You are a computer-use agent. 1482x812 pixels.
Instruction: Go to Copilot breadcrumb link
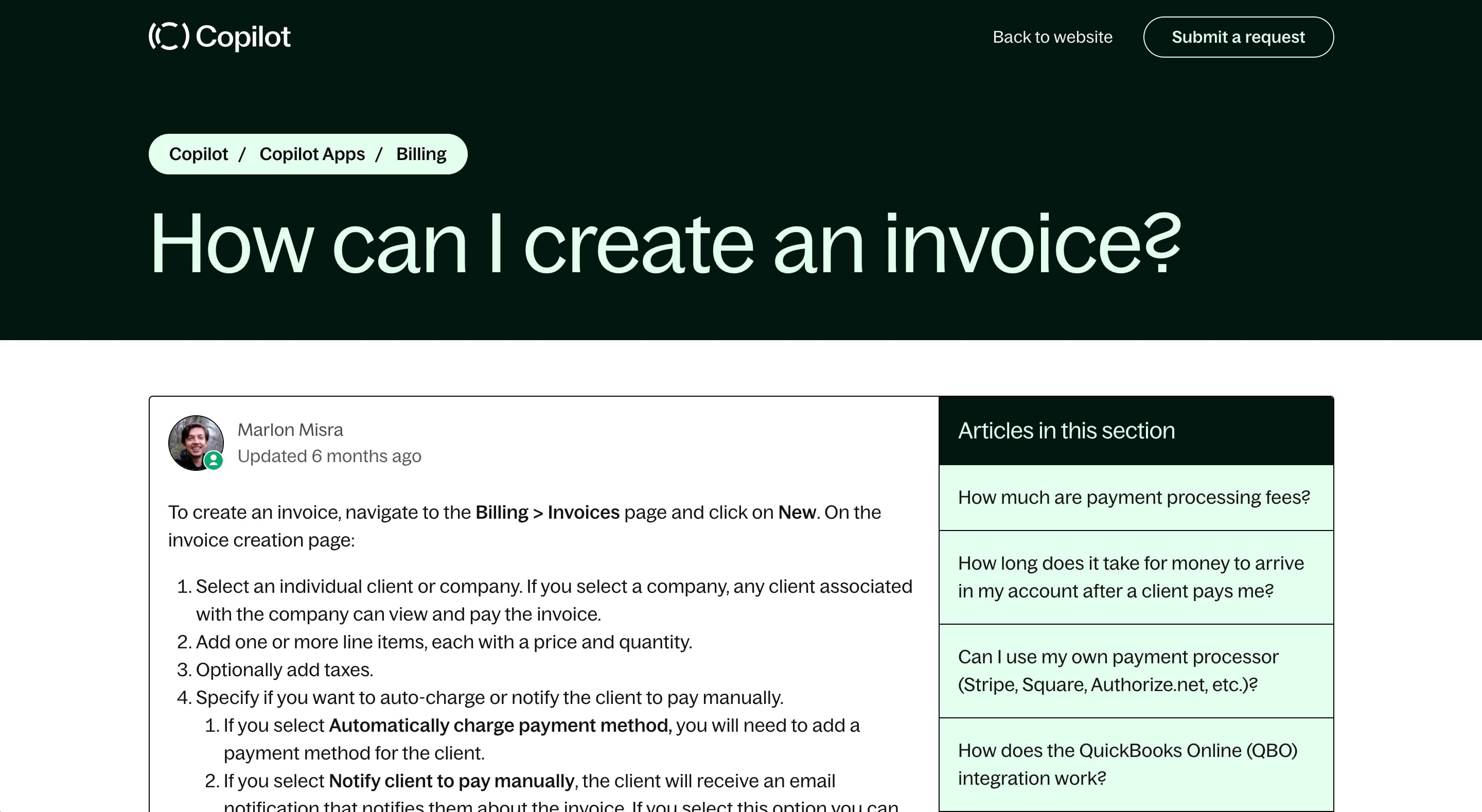click(x=198, y=154)
